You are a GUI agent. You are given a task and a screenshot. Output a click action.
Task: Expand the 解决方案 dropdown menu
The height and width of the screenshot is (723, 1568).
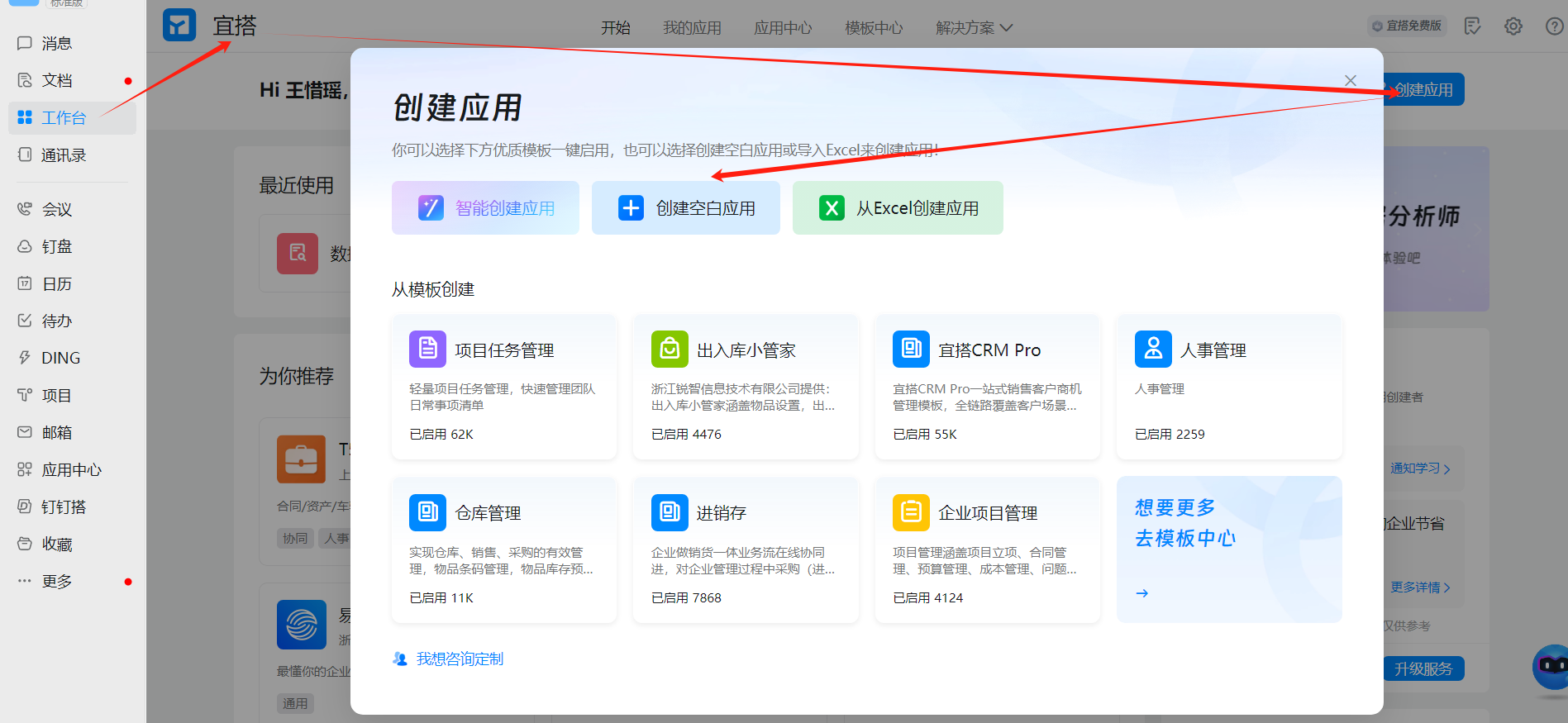(975, 28)
